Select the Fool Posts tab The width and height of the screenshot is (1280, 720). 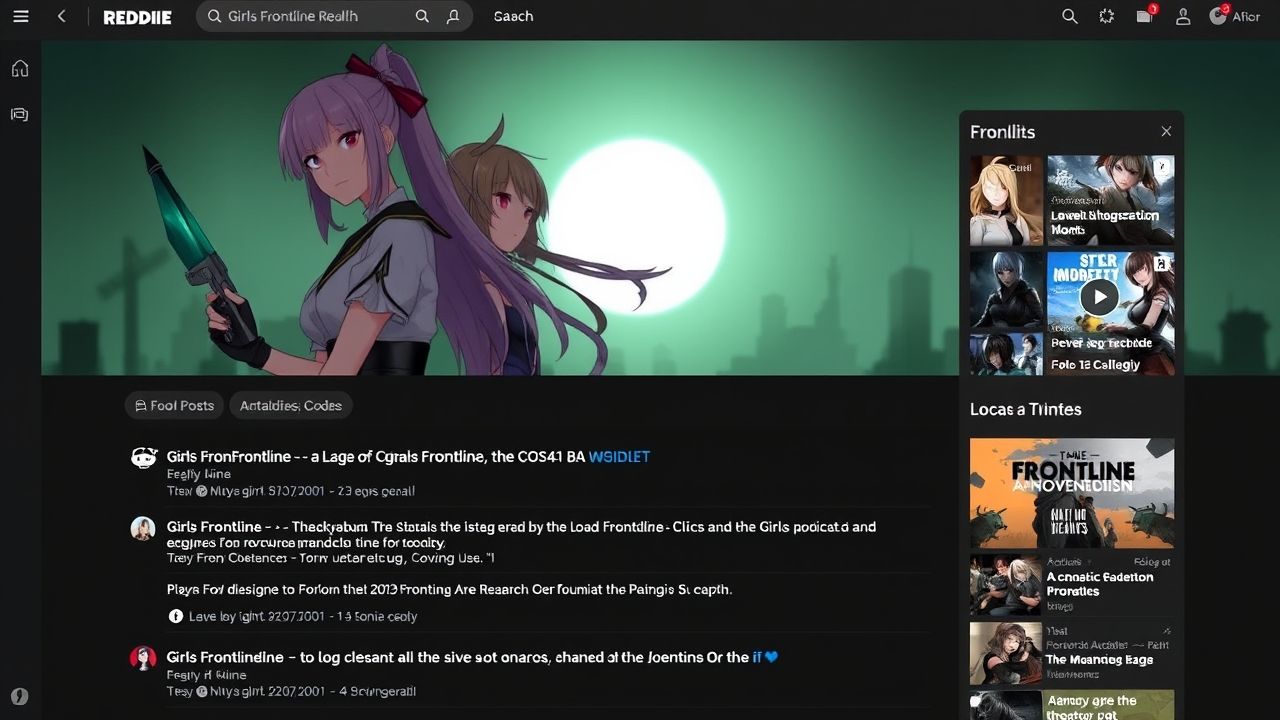[x=174, y=405]
